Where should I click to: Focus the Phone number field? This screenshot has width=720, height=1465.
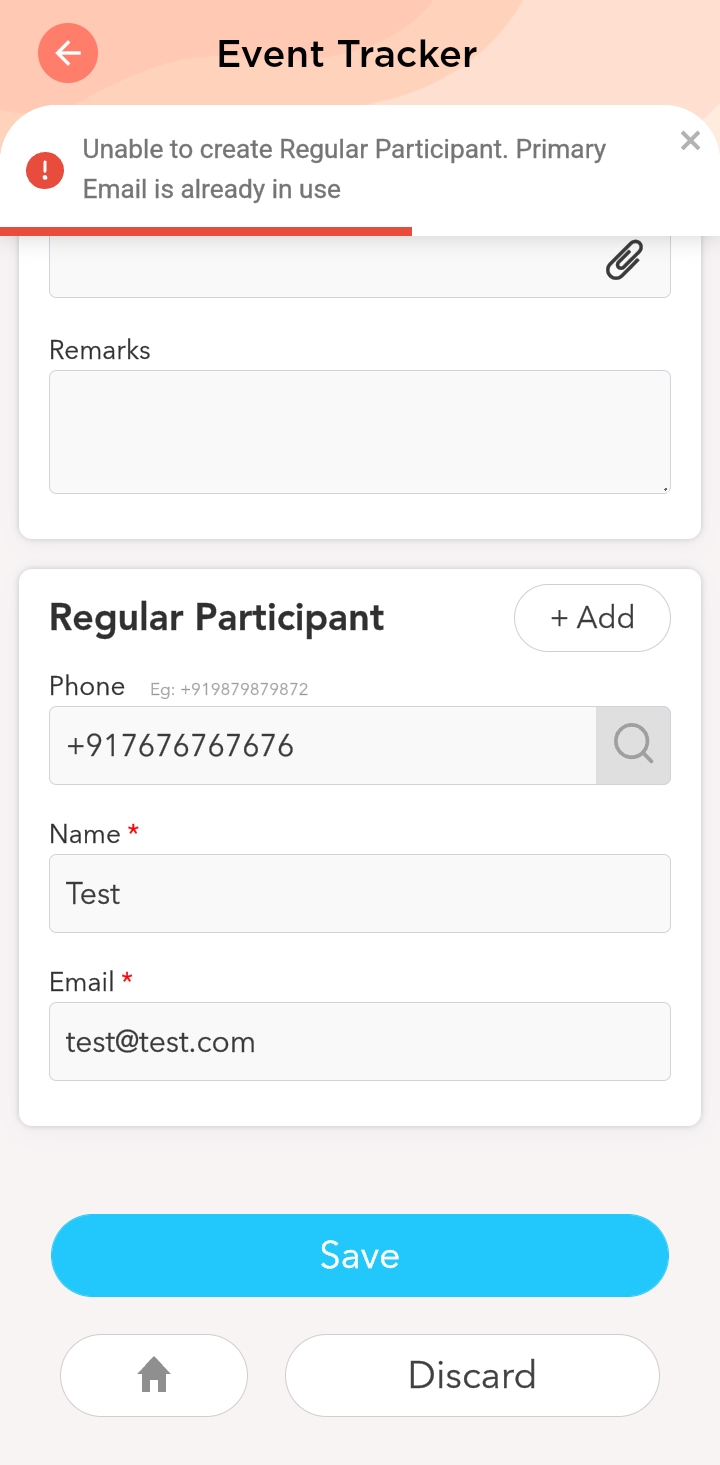pos(322,745)
